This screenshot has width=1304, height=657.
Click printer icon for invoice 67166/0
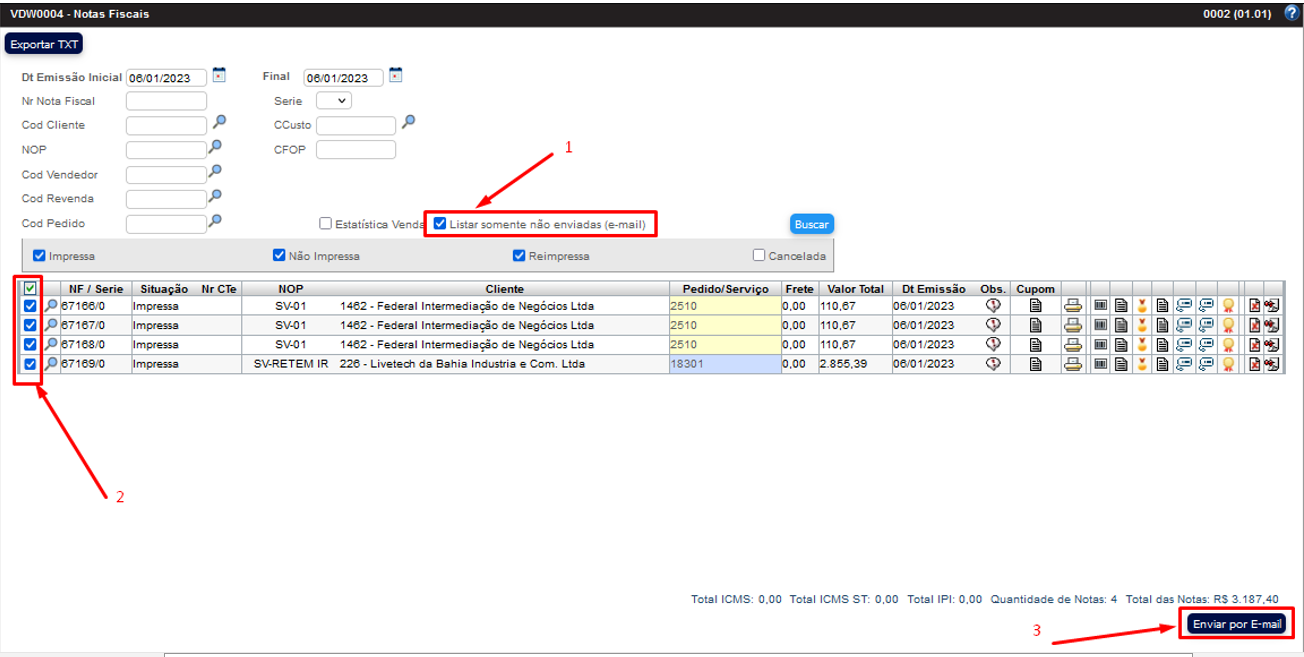pyautogui.click(x=1072, y=306)
